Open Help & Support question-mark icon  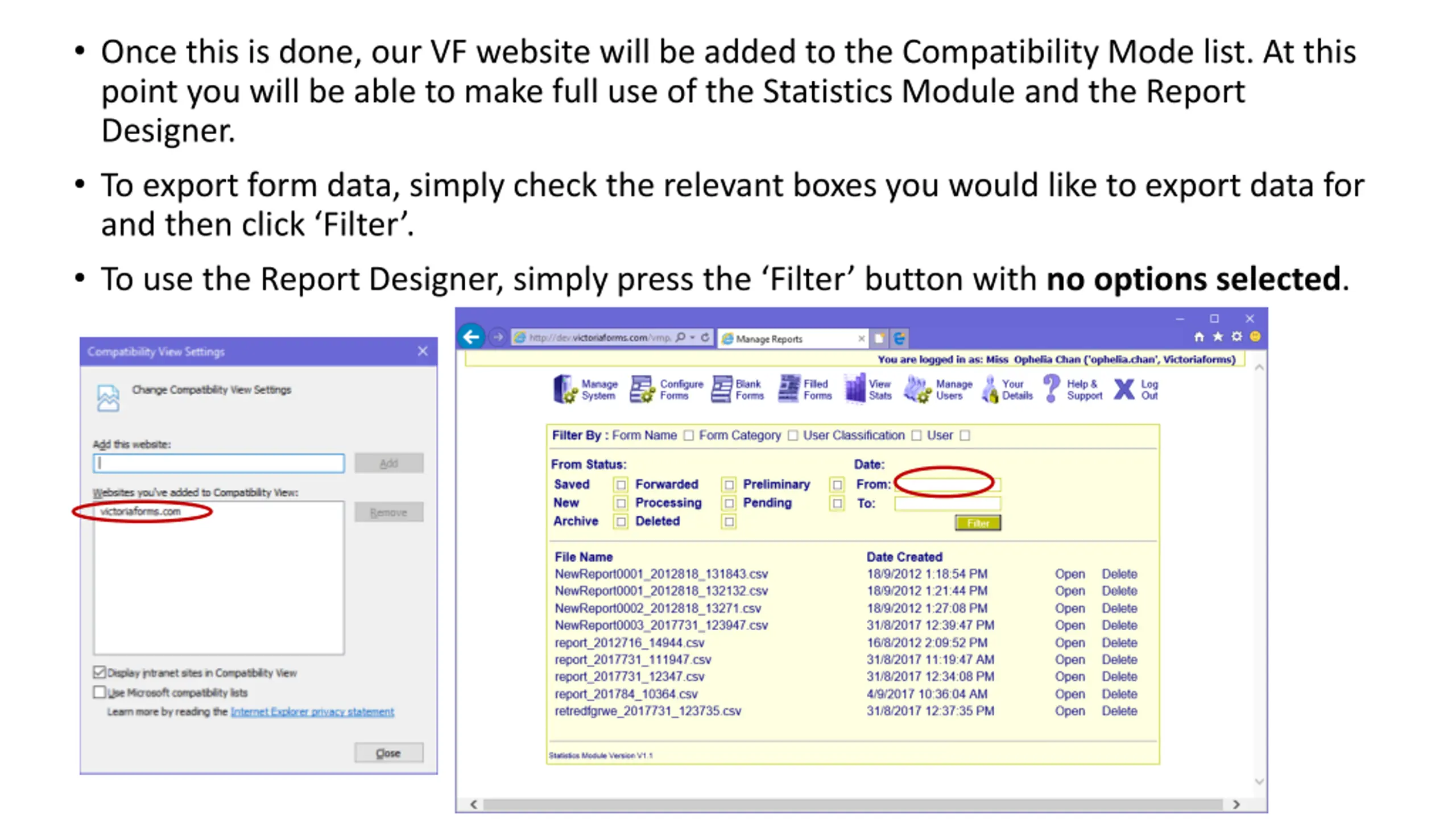pyautogui.click(x=1052, y=389)
